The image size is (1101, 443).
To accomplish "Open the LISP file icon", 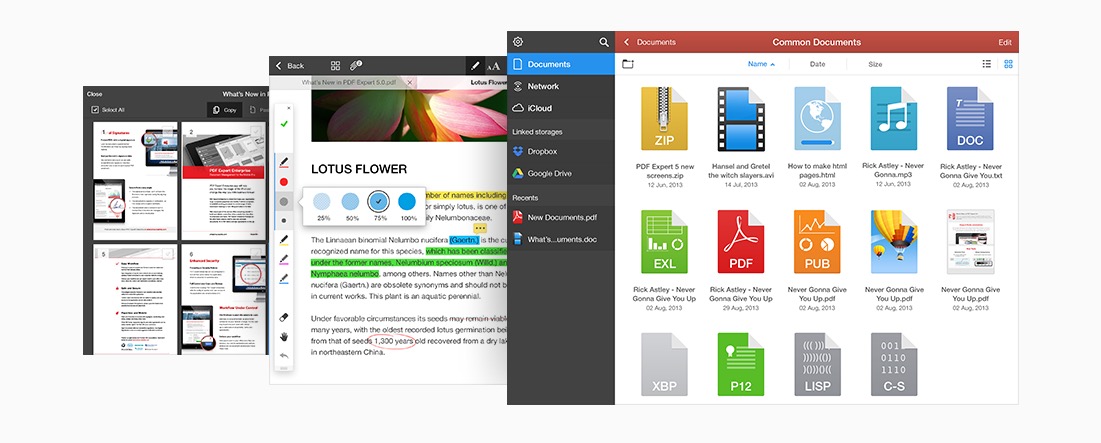I will [817, 364].
